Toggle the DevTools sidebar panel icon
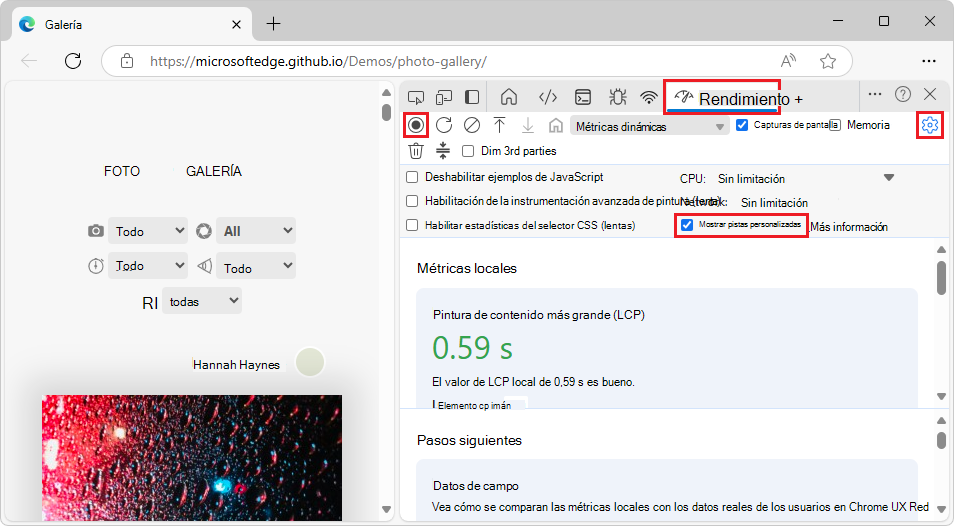This screenshot has height=526, width=954. [x=472, y=97]
